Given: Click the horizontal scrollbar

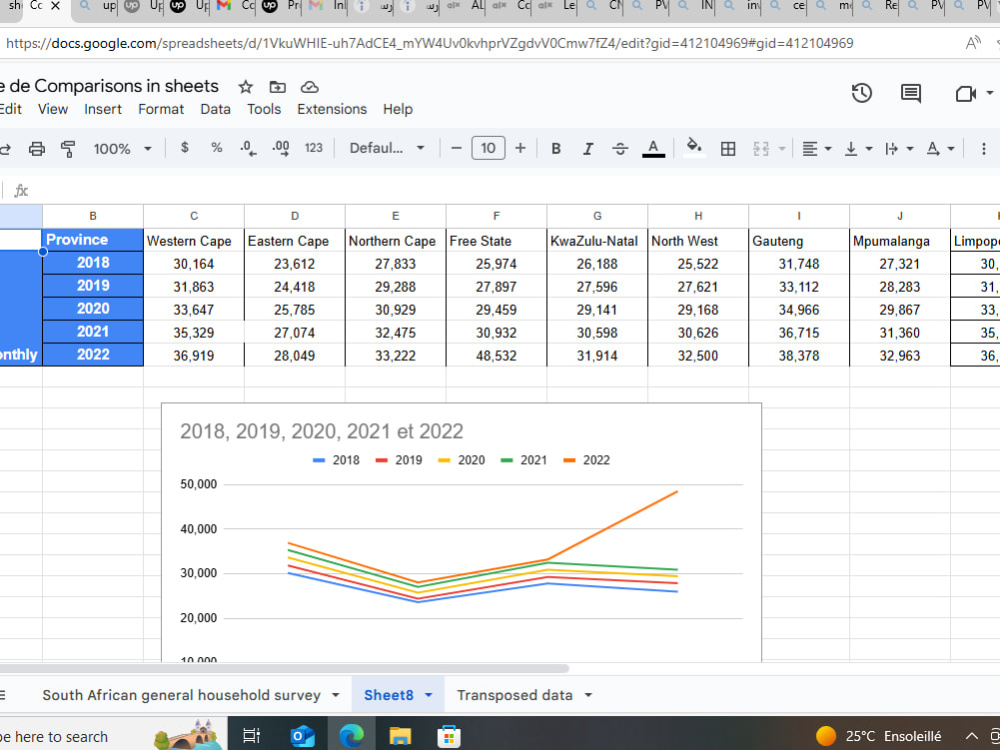Looking at the screenshot, I should pos(284,668).
